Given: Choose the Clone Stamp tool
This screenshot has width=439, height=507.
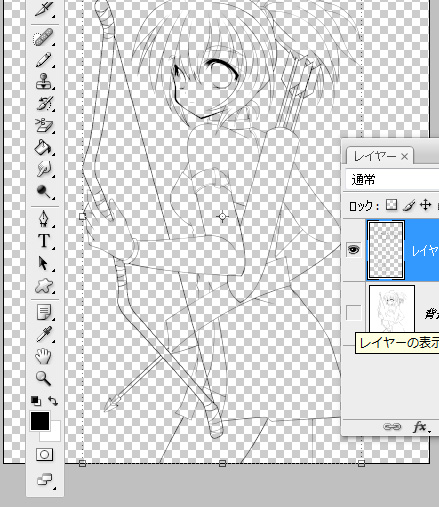Looking at the screenshot, I should (x=43, y=81).
